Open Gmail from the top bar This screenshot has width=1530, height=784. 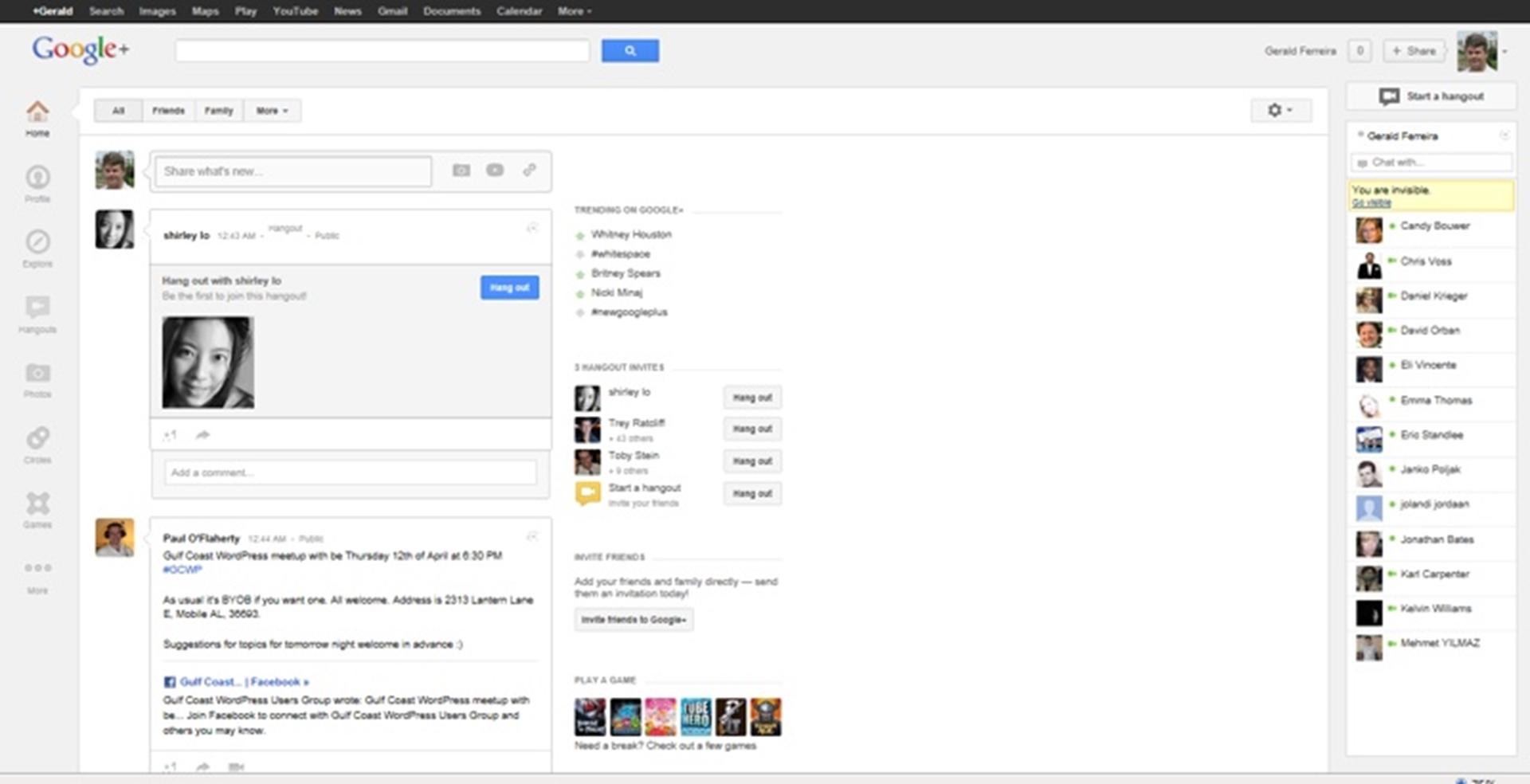[x=392, y=11]
